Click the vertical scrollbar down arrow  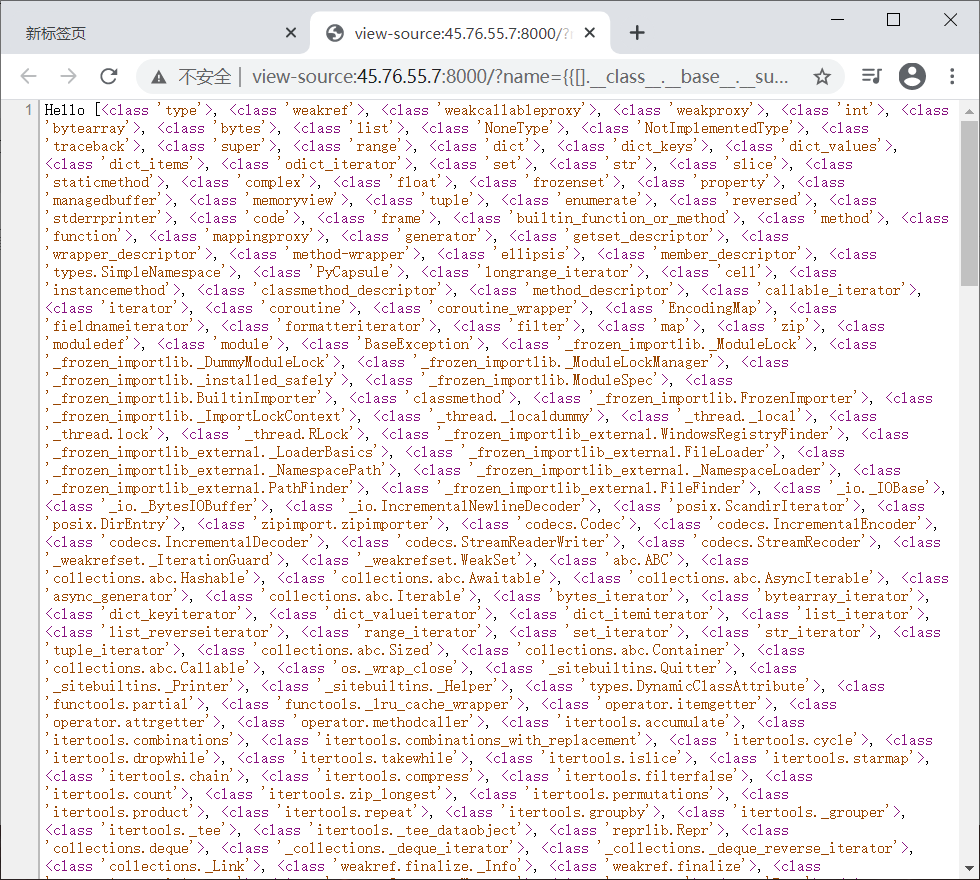pos(969,868)
